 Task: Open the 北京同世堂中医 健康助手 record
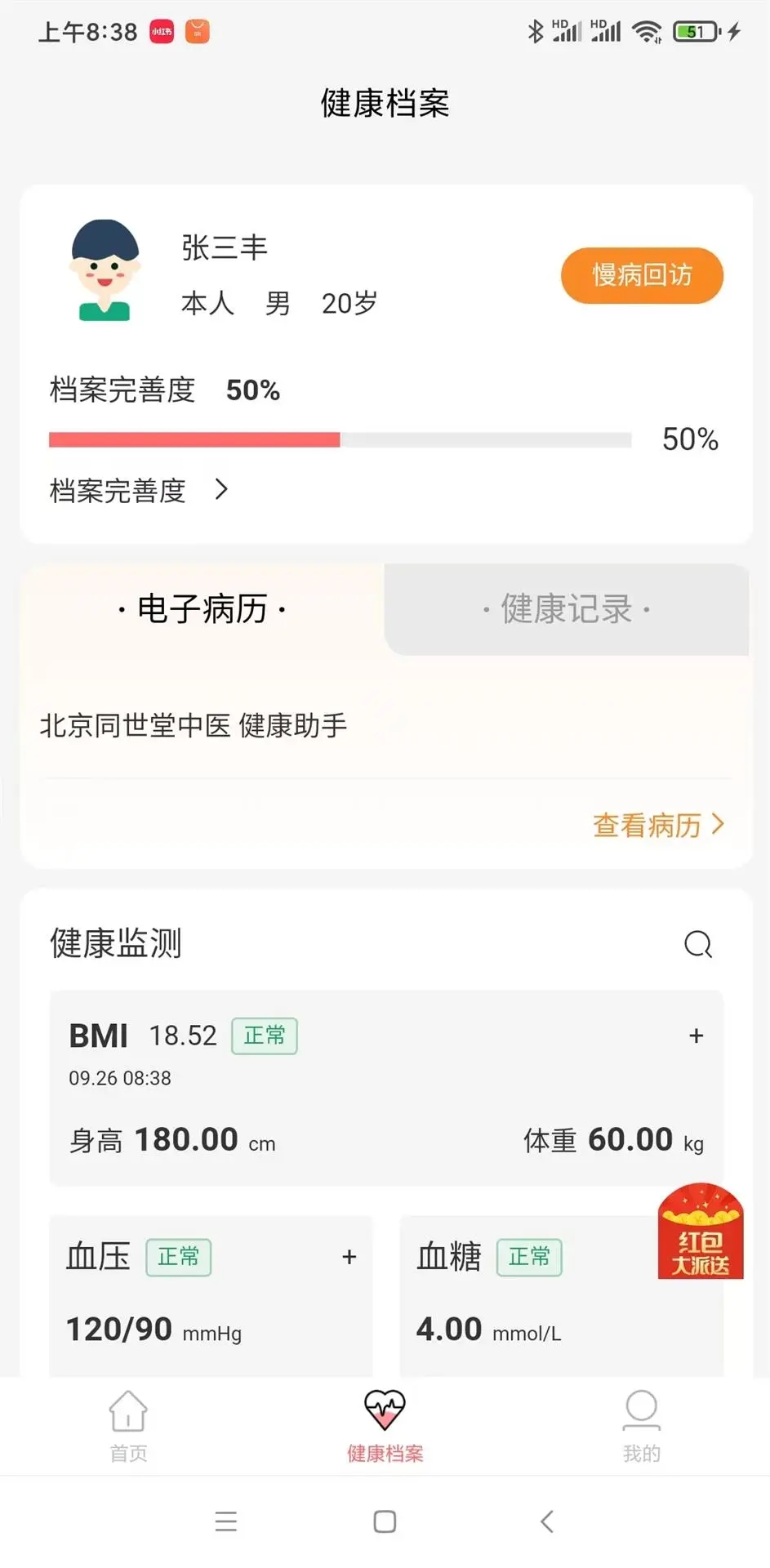click(194, 725)
